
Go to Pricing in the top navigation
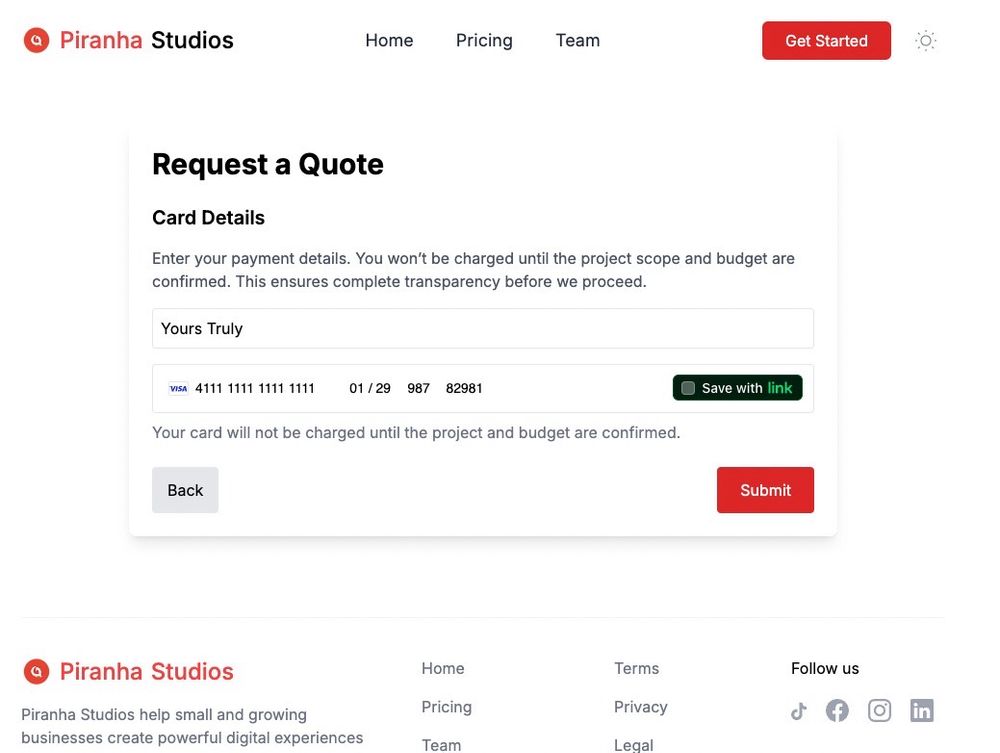(484, 41)
